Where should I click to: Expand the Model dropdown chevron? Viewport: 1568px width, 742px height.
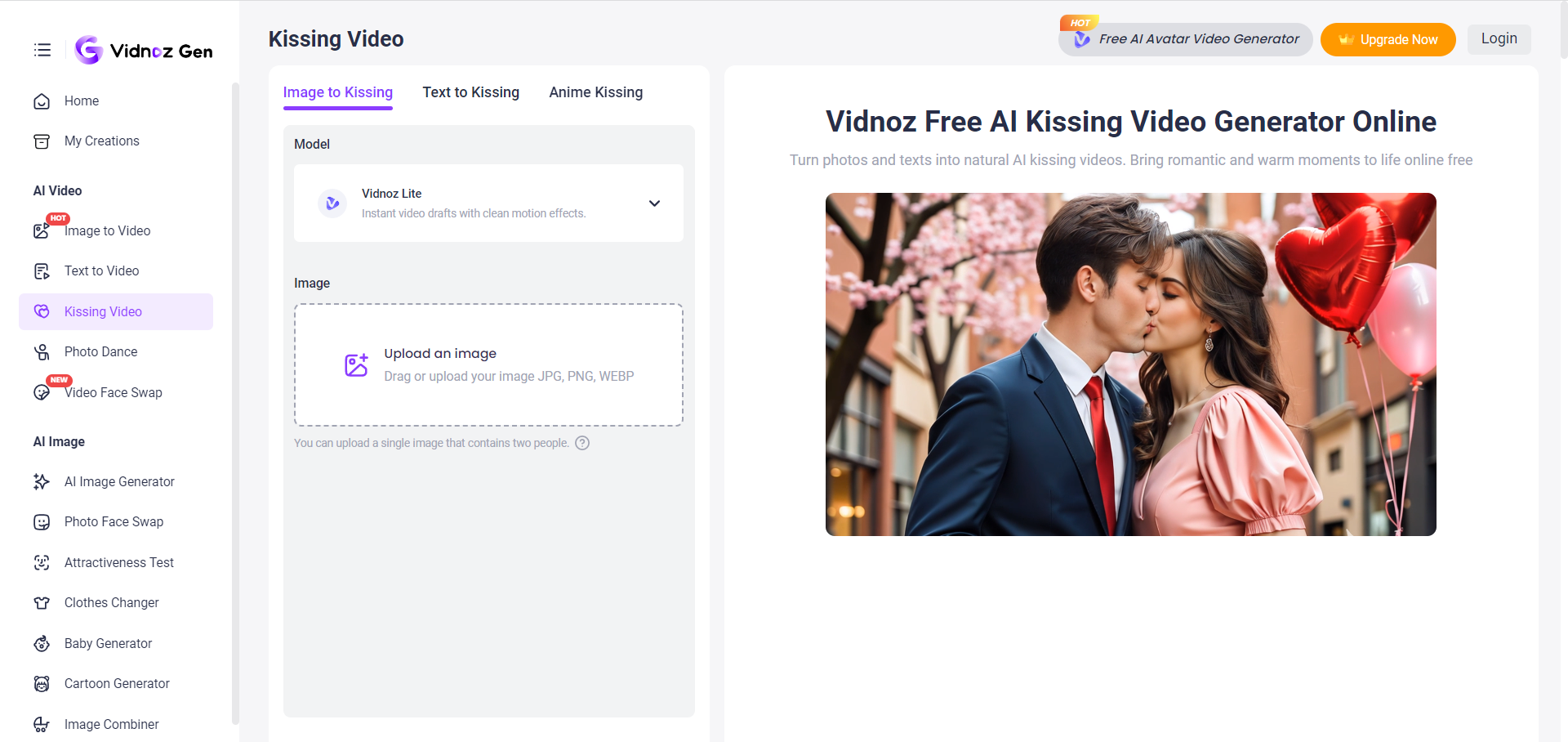[x=654, y=203]
